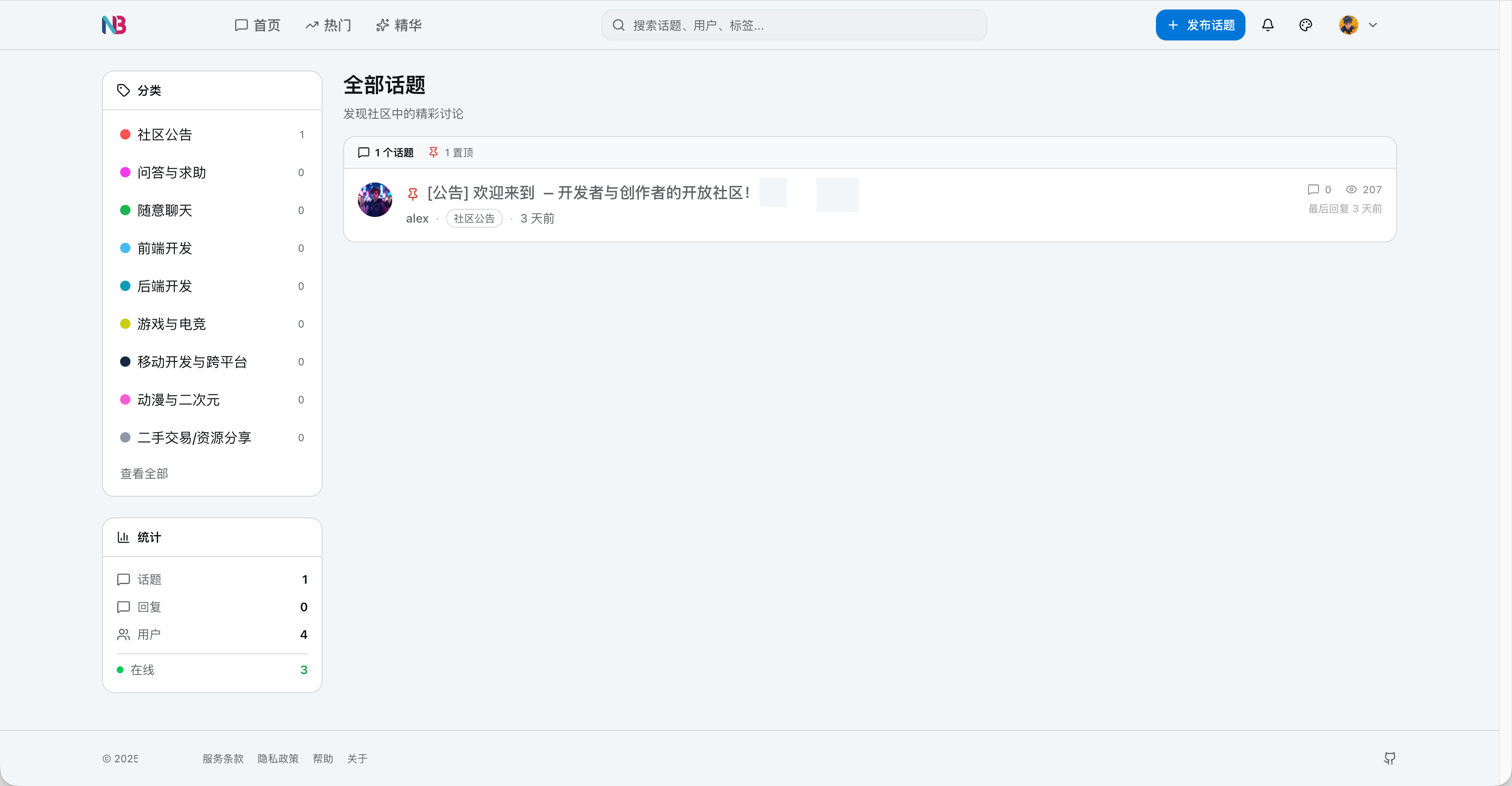Go to the 首页 nav tab

(257, 25)
